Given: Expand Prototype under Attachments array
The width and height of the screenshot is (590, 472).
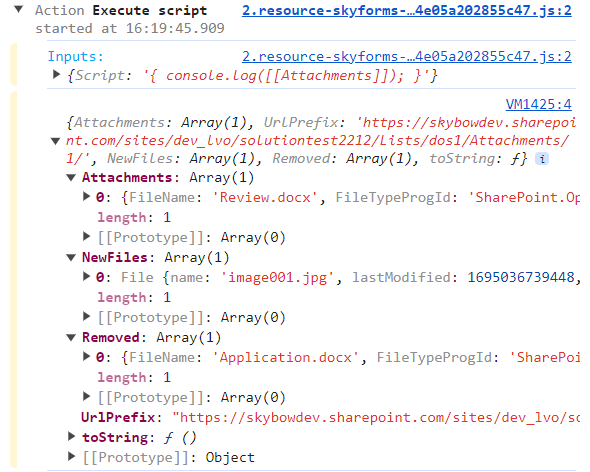Looking at the screenshot, I should 87,236.
